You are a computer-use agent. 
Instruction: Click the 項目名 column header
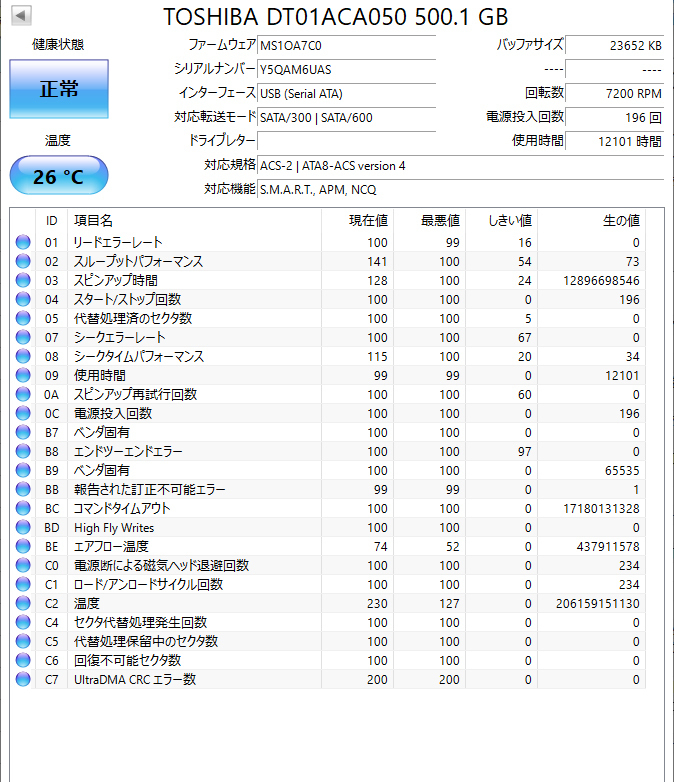pos(195,220)
